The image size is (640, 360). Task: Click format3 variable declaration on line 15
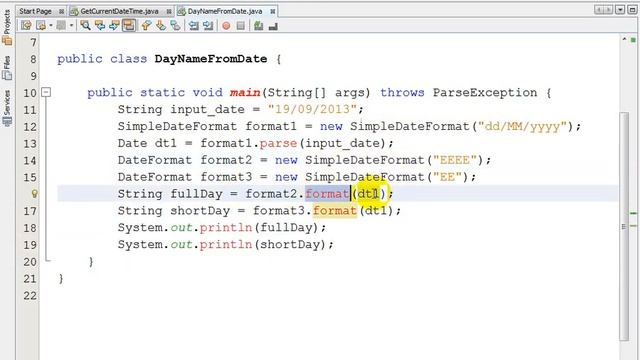(x=226, y=177)
